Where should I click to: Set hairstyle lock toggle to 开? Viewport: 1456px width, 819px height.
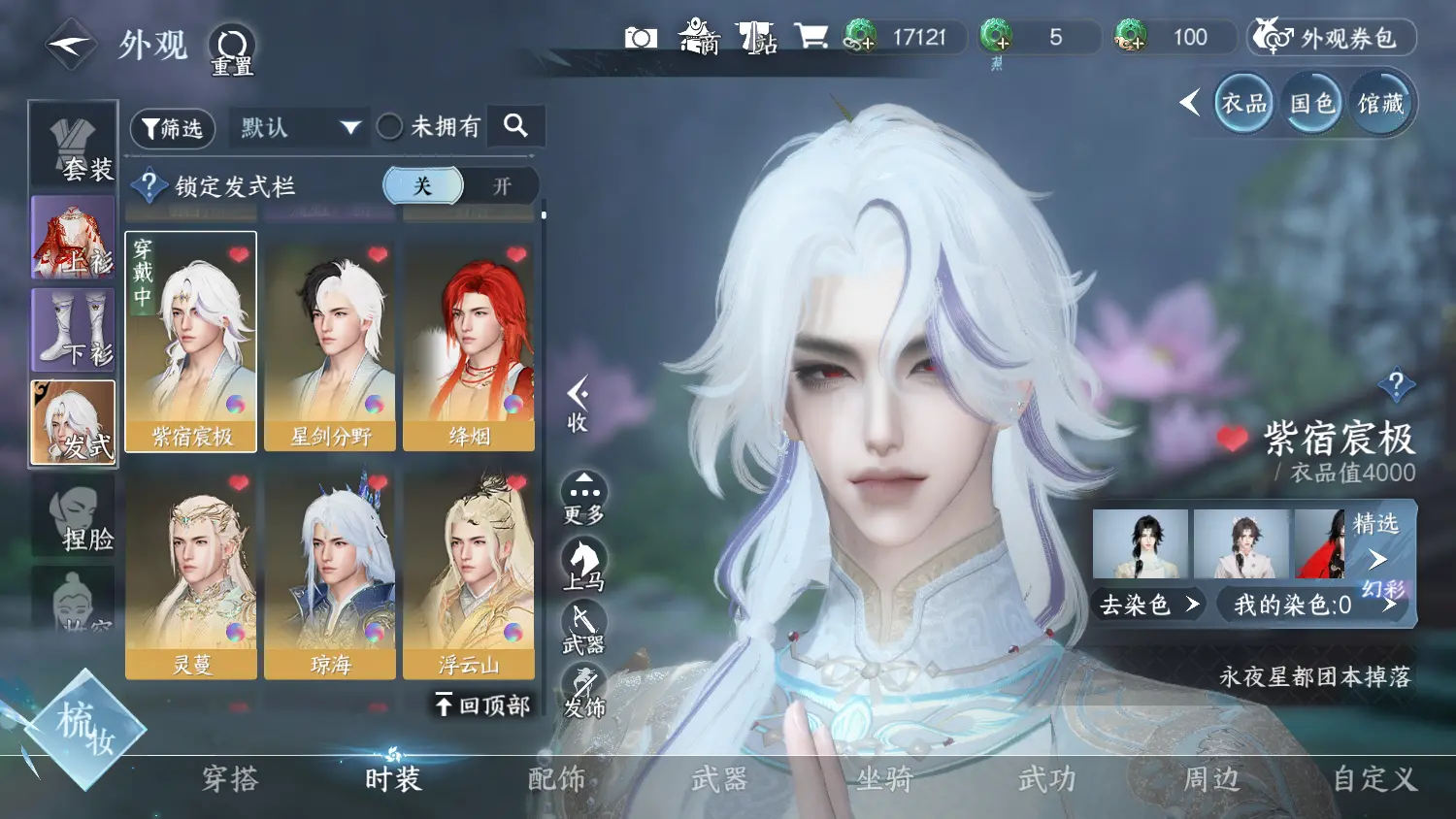(501, 185)
